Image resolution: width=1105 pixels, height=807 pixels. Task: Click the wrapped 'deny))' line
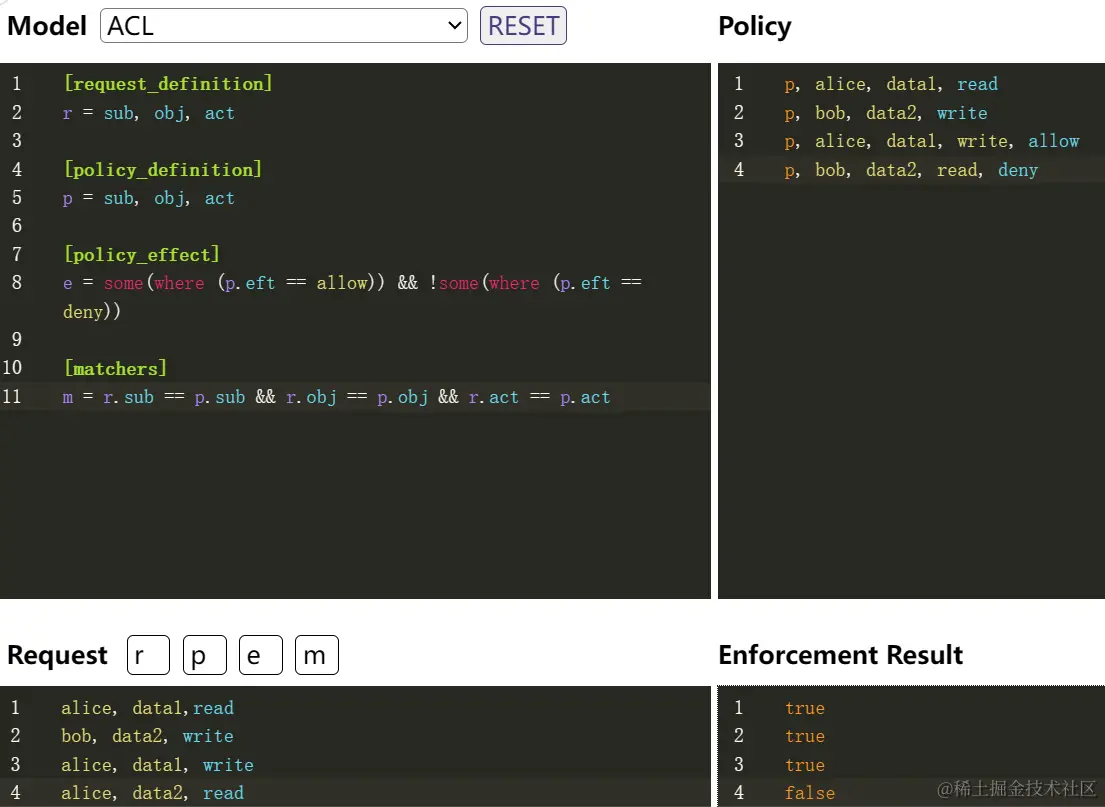tap(92, 312)
